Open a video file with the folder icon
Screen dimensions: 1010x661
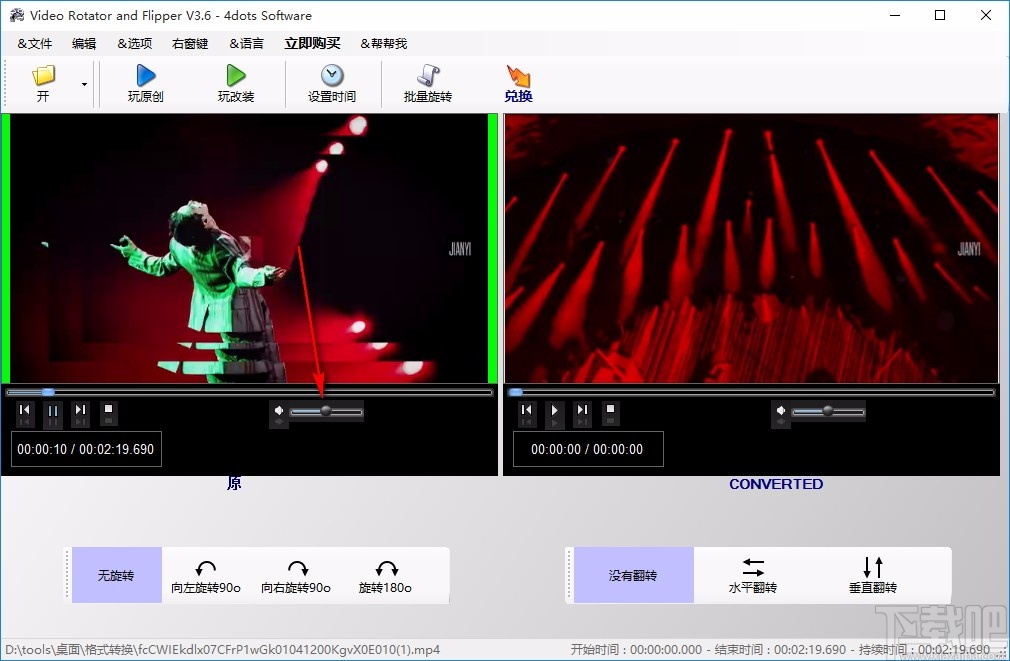pyautogui.click(x=42, y=77)
